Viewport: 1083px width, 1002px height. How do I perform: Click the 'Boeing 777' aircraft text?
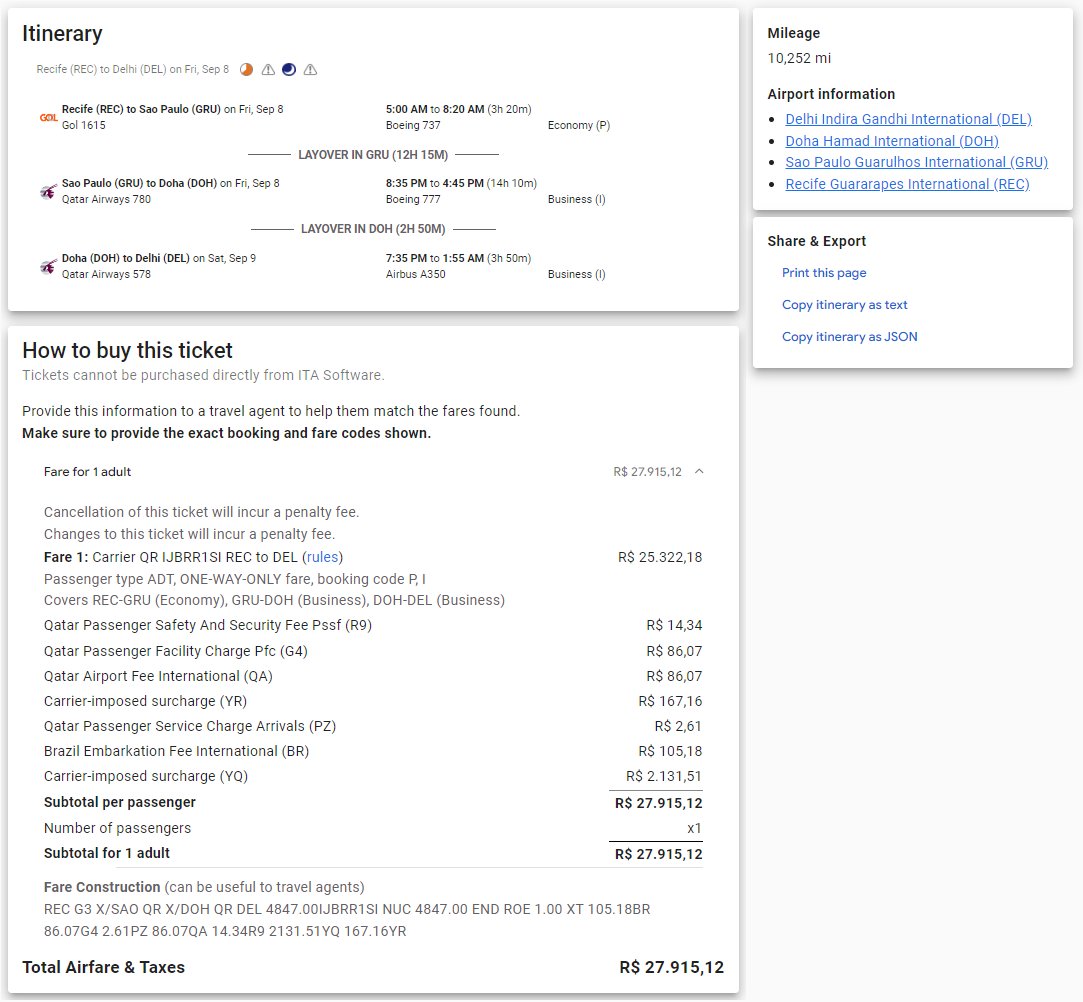(413, 199)
